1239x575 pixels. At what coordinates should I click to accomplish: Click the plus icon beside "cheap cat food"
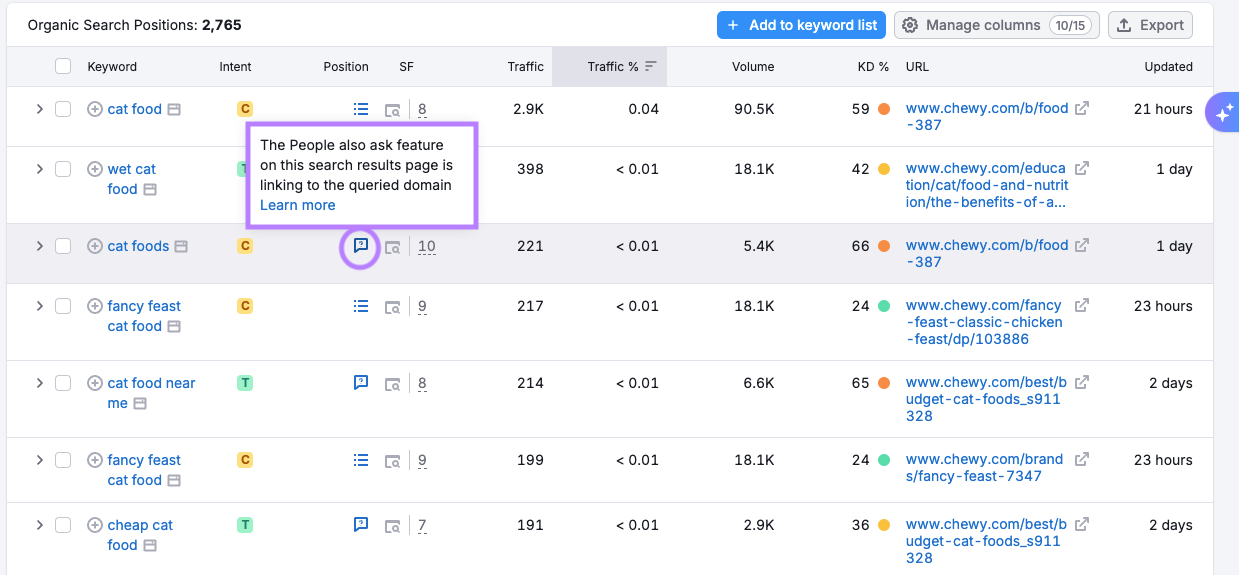95,525
